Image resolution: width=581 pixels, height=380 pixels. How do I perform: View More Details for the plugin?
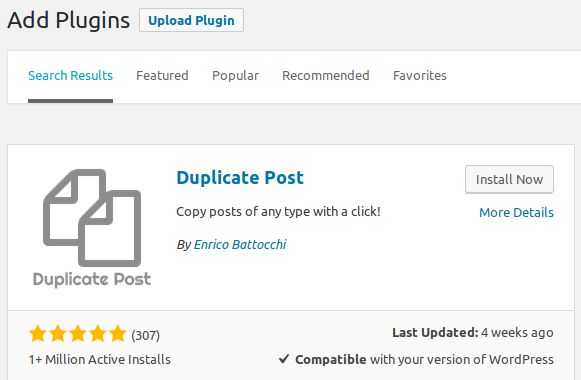tap(516, 213)
